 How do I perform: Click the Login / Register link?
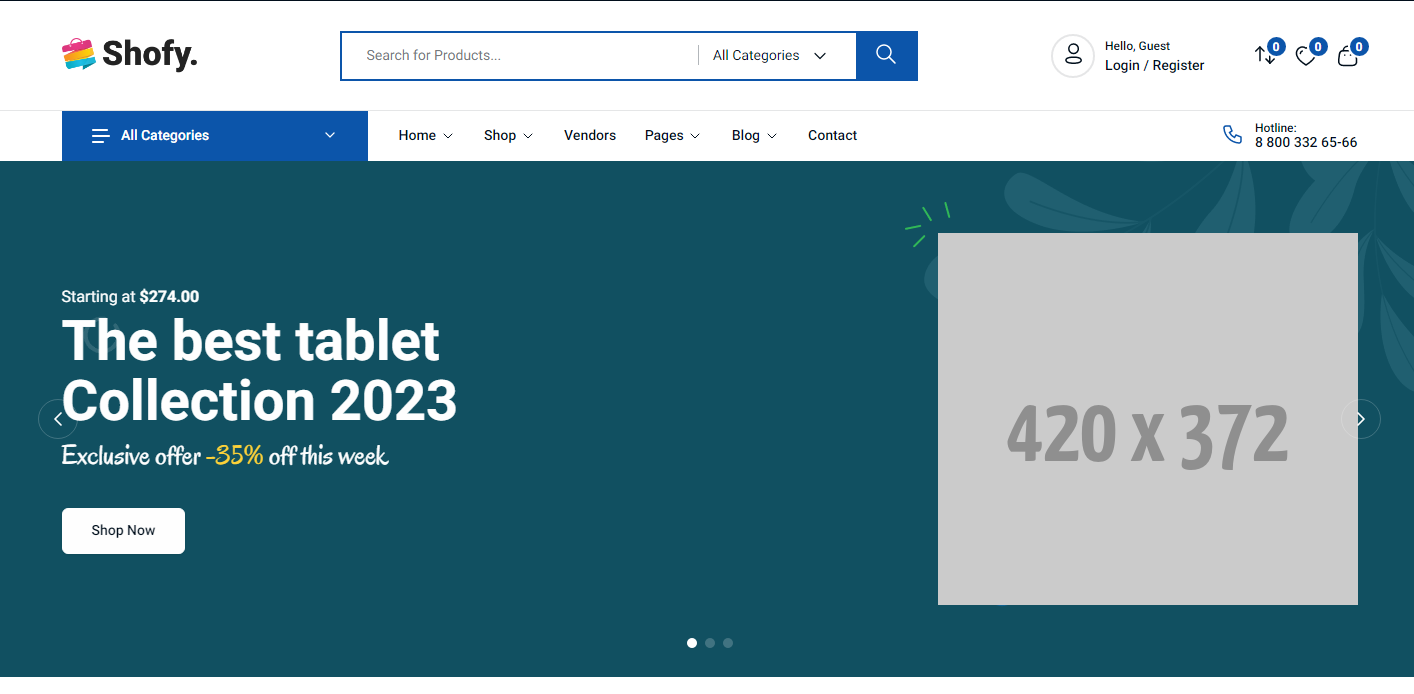coord(1154,65)
